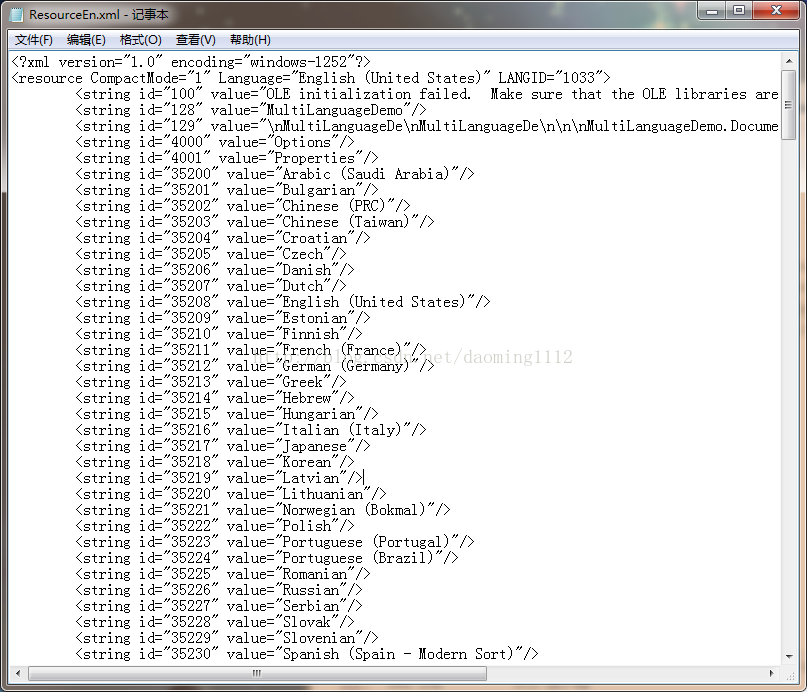This screenshot has width=807, height=692.
Task: Click the "Hungarian" string line
Action: click(226, 413)
